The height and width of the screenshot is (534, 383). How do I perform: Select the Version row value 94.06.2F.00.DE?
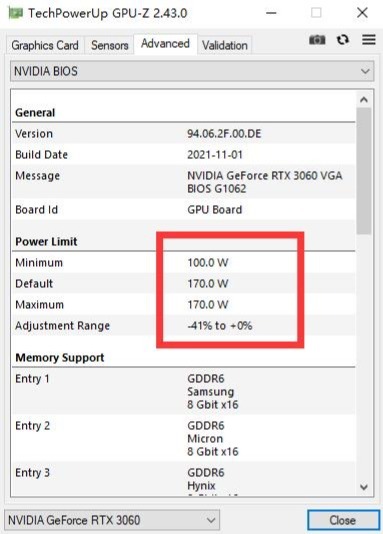(224, 134)
